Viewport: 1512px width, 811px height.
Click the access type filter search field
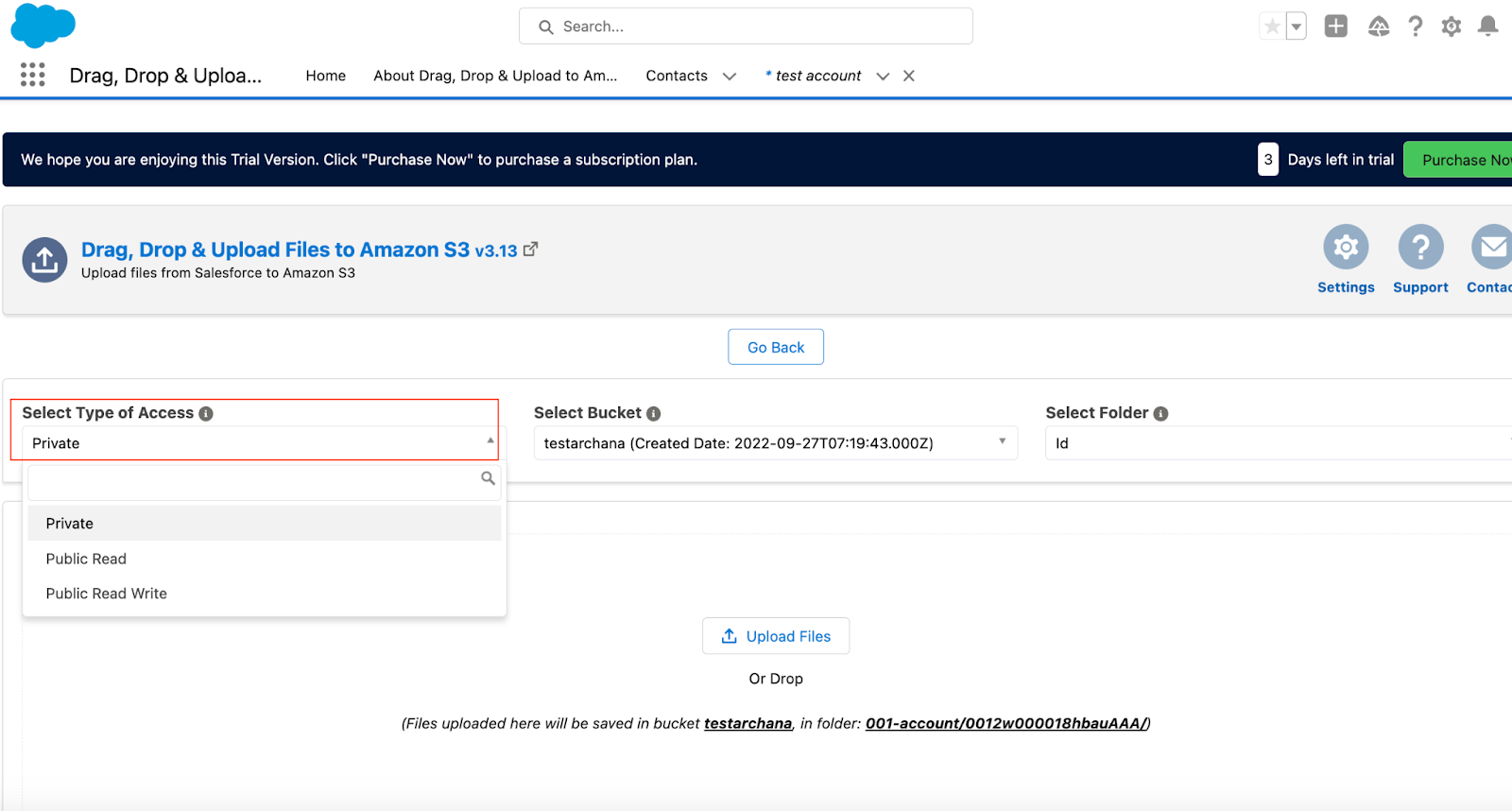[x=265, y=482]
